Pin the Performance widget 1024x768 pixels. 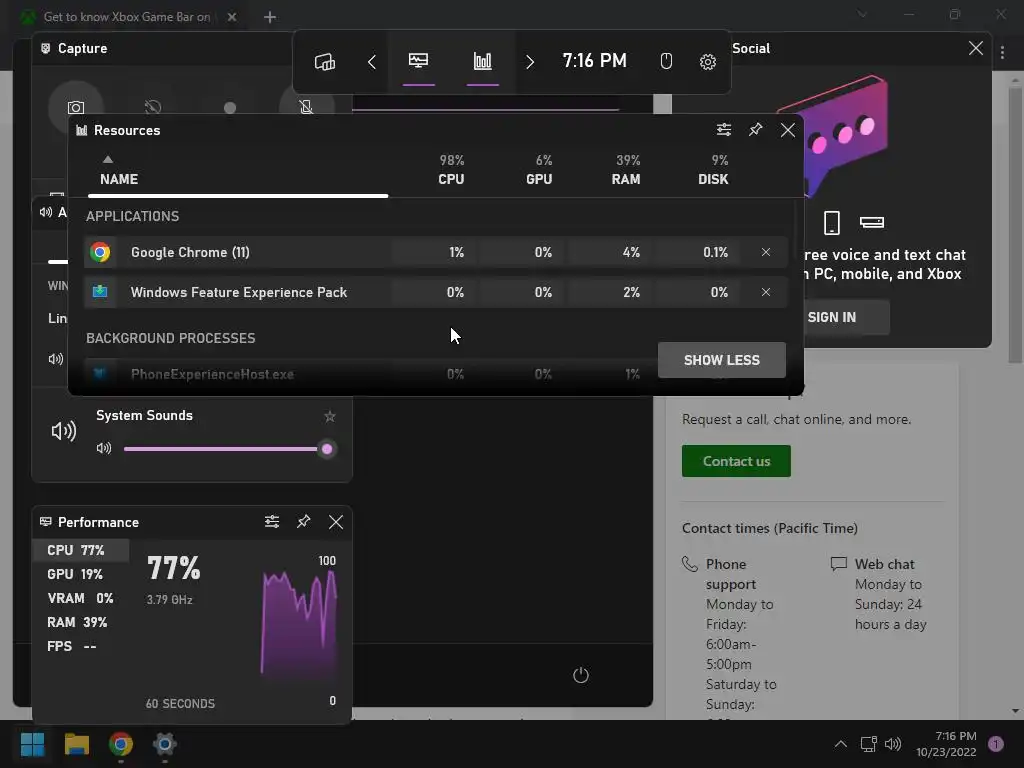coord(304,521)
